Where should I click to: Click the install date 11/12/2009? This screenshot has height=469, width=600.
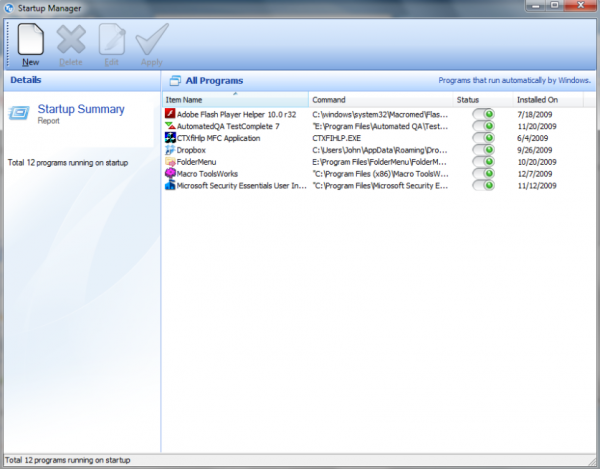click(537, 186)
